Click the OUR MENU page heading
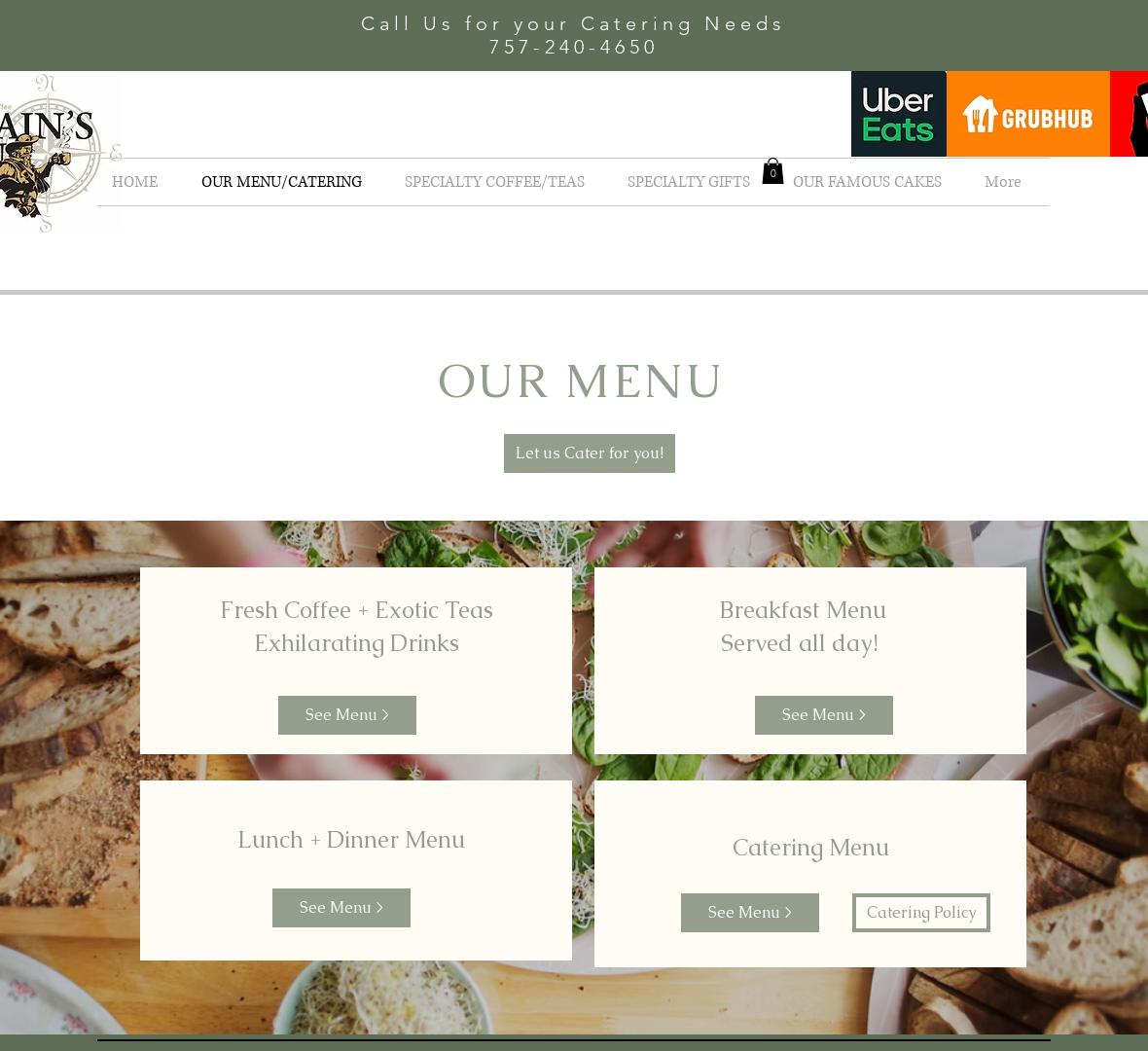This screenshot has width=1148, height=1051. pyautogui.click(x=580, y=381)
